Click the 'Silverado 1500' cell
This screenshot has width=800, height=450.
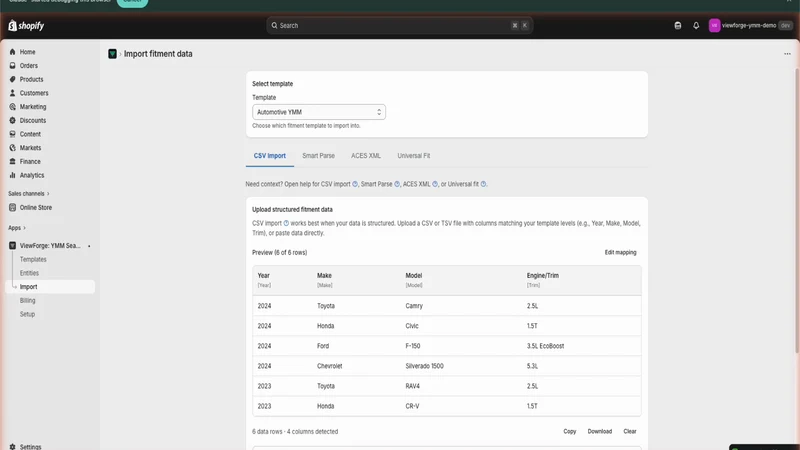coord(424,366)
